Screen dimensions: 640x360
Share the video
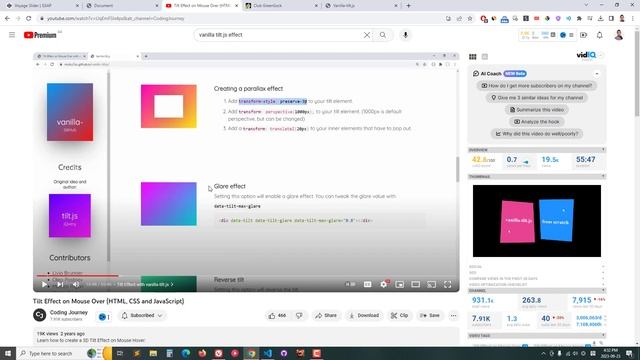click(326, 316)
